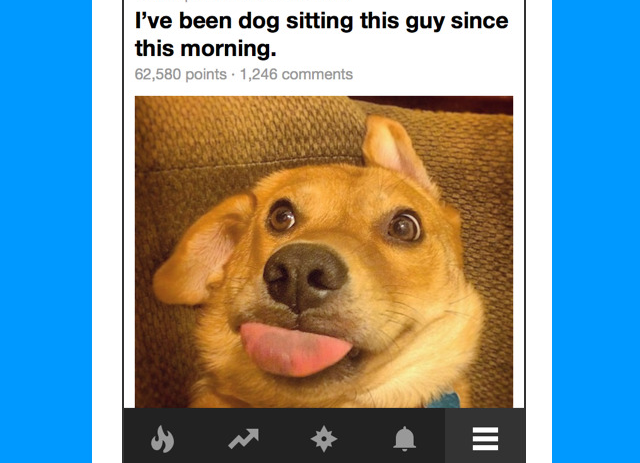The height and width of the screenshot is (463, 640).
Task: Switch to Trending arrow tab
Action: click(243, 439)
